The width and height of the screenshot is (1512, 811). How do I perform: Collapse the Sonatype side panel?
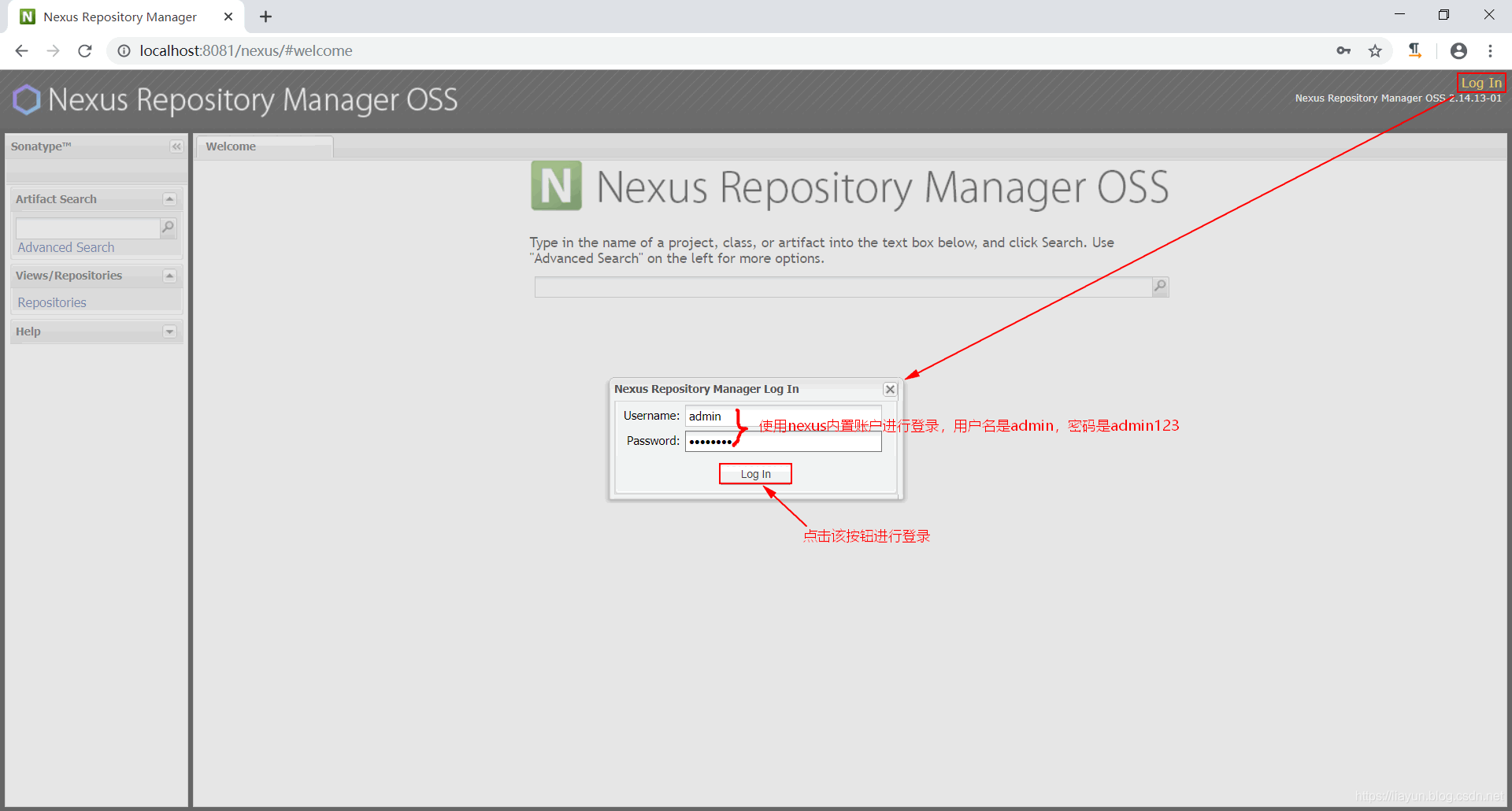tap(176, 146)
